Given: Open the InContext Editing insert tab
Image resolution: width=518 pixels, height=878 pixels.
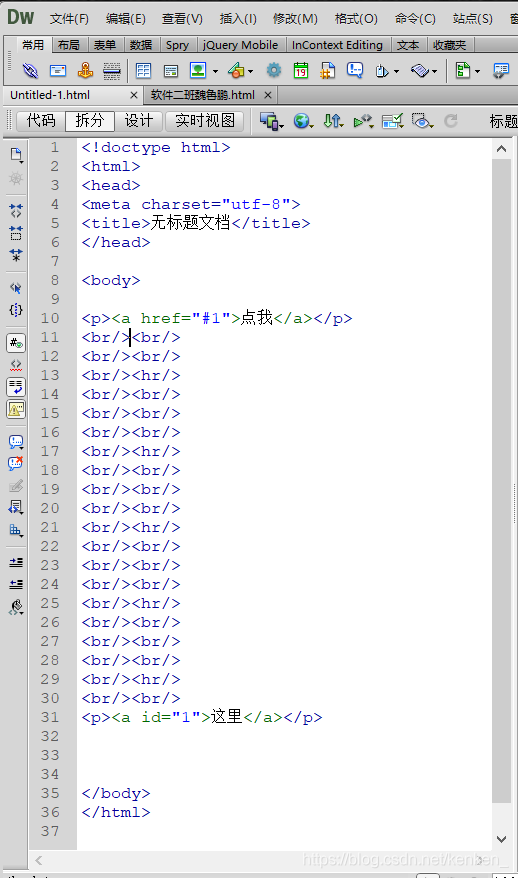Looking at the screenshot, I should click(x=337, y=45).
